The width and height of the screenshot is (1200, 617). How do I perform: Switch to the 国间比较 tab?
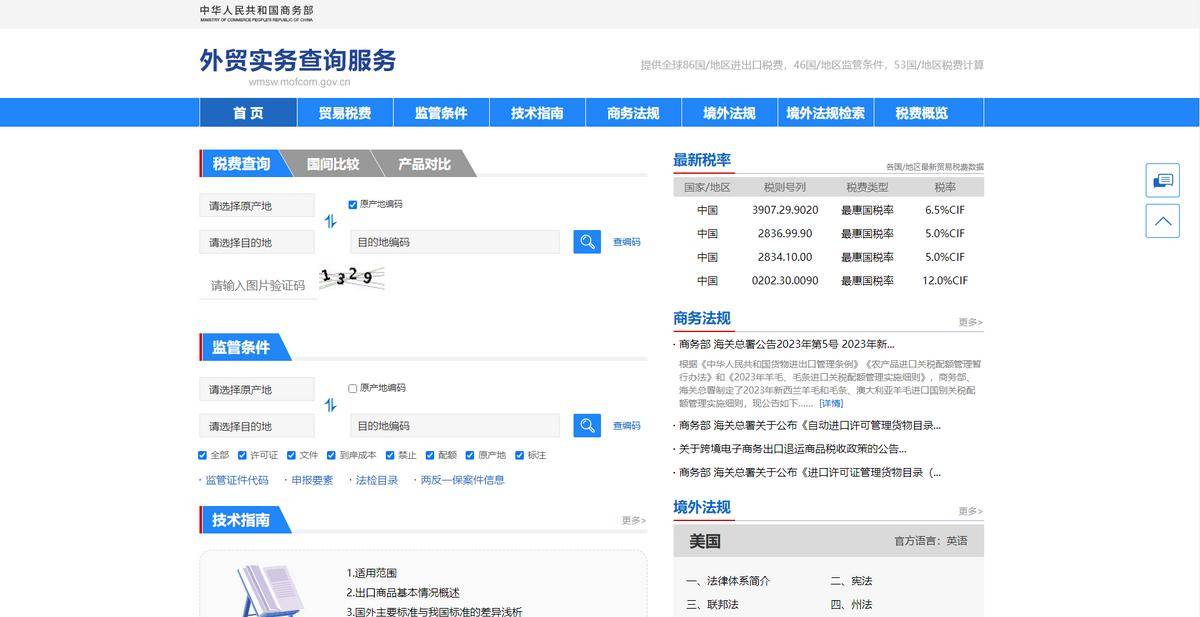coord(332,164)
